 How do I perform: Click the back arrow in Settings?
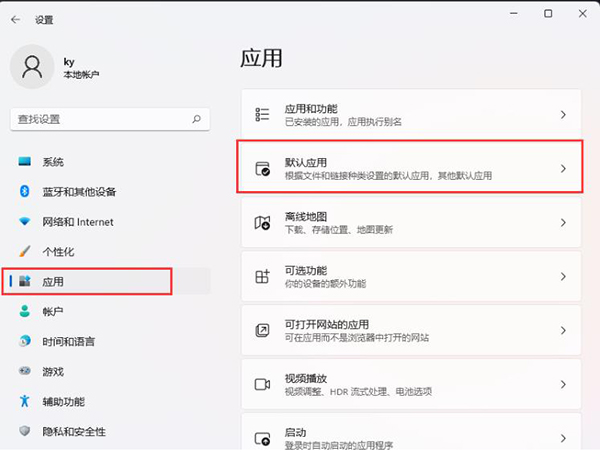click(15, 20)
